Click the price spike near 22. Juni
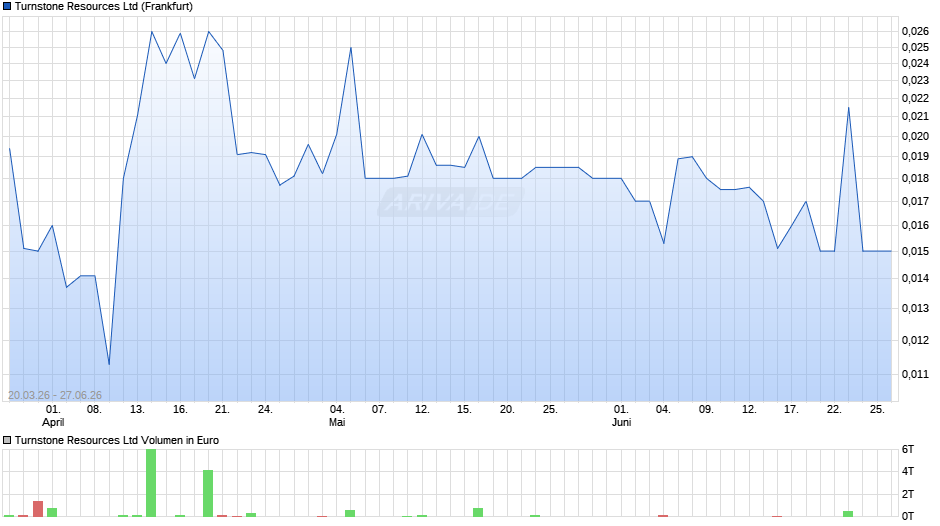 848,108
